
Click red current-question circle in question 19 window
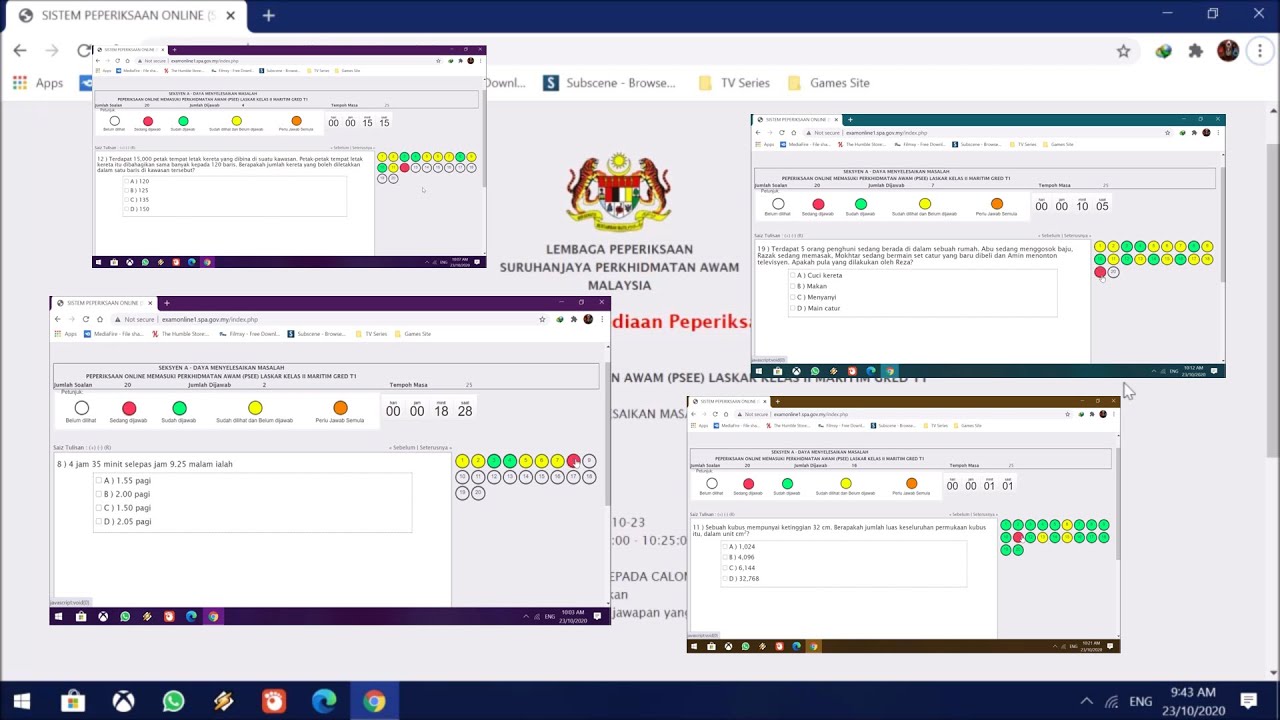tap(1100, 272)
